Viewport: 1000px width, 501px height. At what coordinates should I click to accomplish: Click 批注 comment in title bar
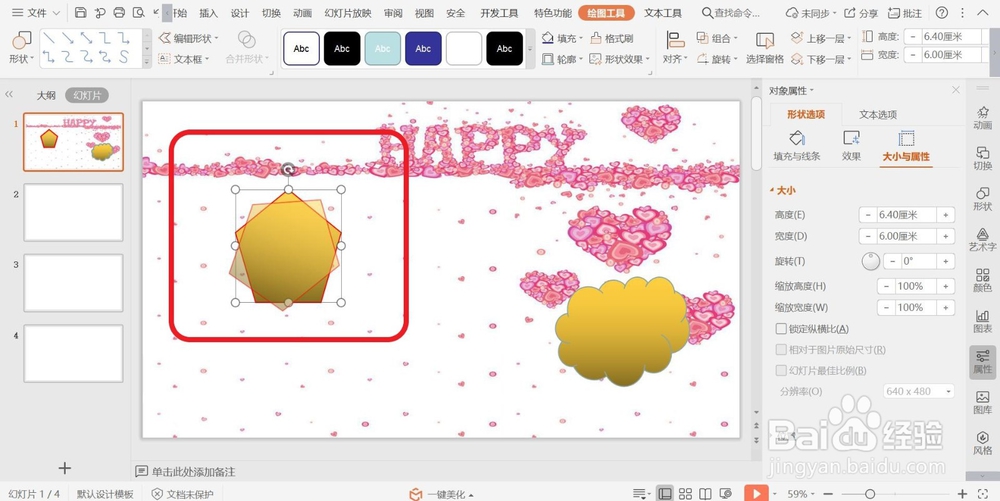pyautogui.click(x=904, y=13)
